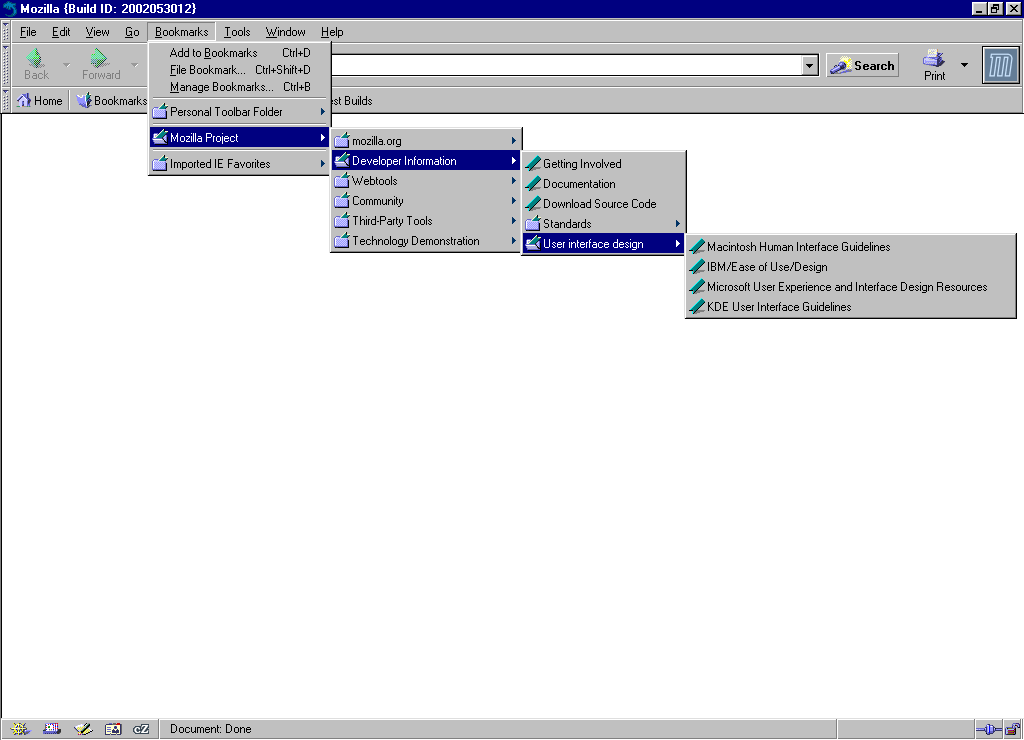Select the Webtools folder entry
The width and height of the screenshot is (1024, 740).
click(426, 181)
